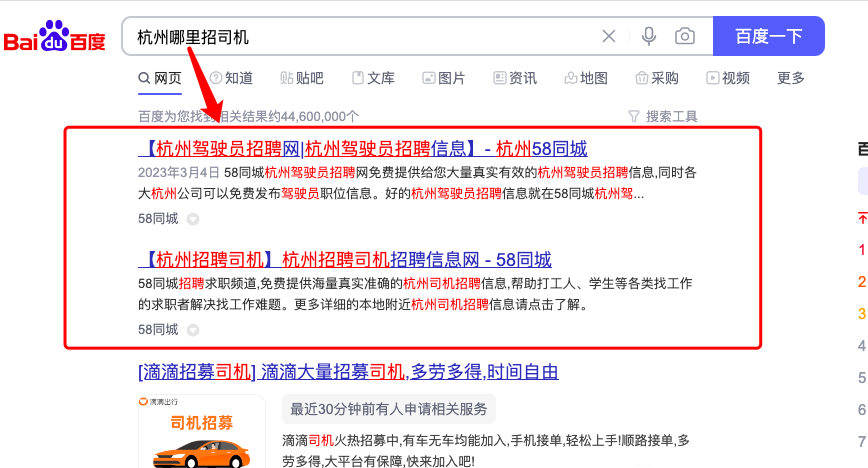Viewport: 868px width, 468px height.
Task: Click the 最近30分钟前有人申请相关服务 tag
Action: pos(389,409)
